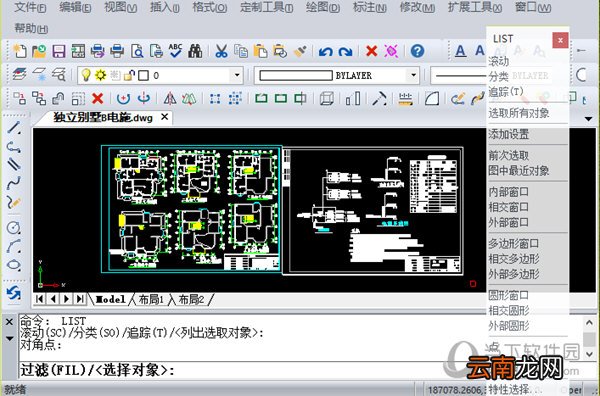Expand the command line options arrow
This screenshot has height=396, width=600.
point(10,339)
